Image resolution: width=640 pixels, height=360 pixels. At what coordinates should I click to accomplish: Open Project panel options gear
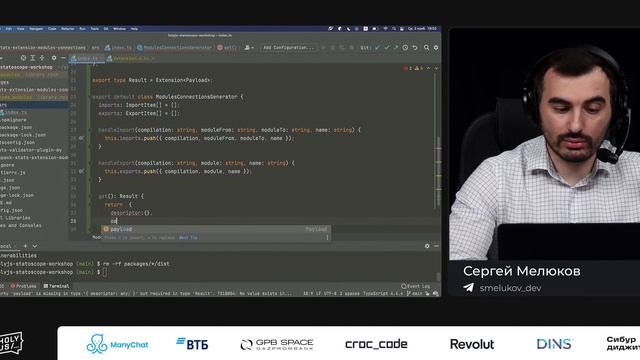pyautogui.click(x=53, y=58)
